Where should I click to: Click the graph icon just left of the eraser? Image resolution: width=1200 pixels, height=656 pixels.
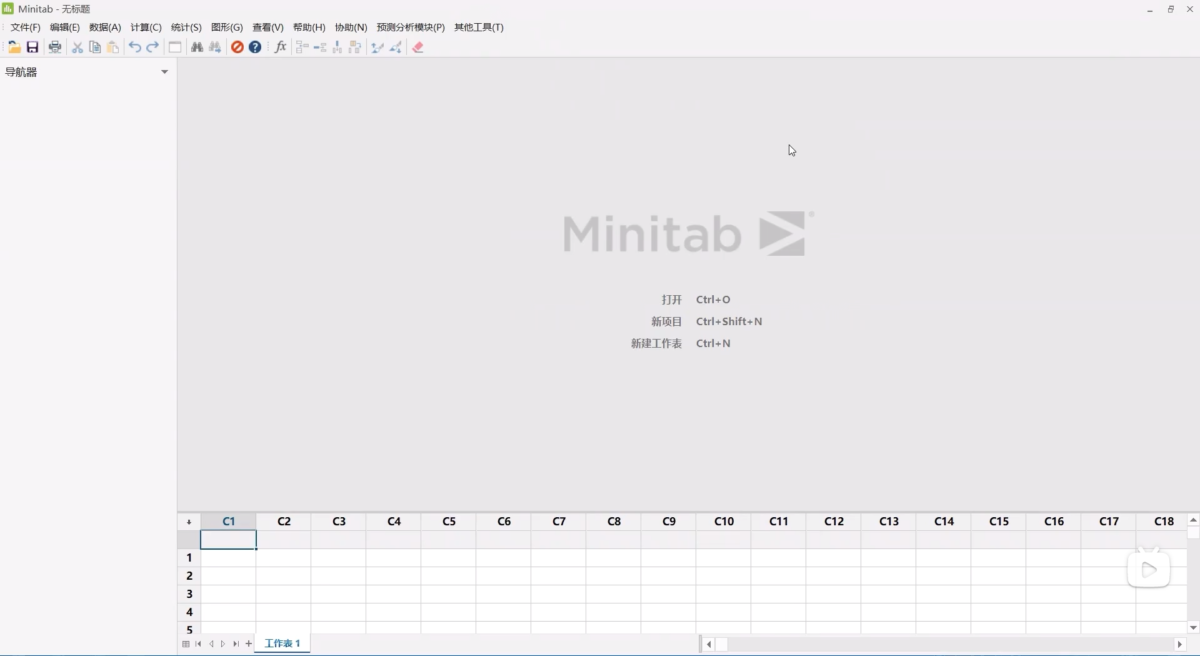pyautogui.click(x=396, y=47)
